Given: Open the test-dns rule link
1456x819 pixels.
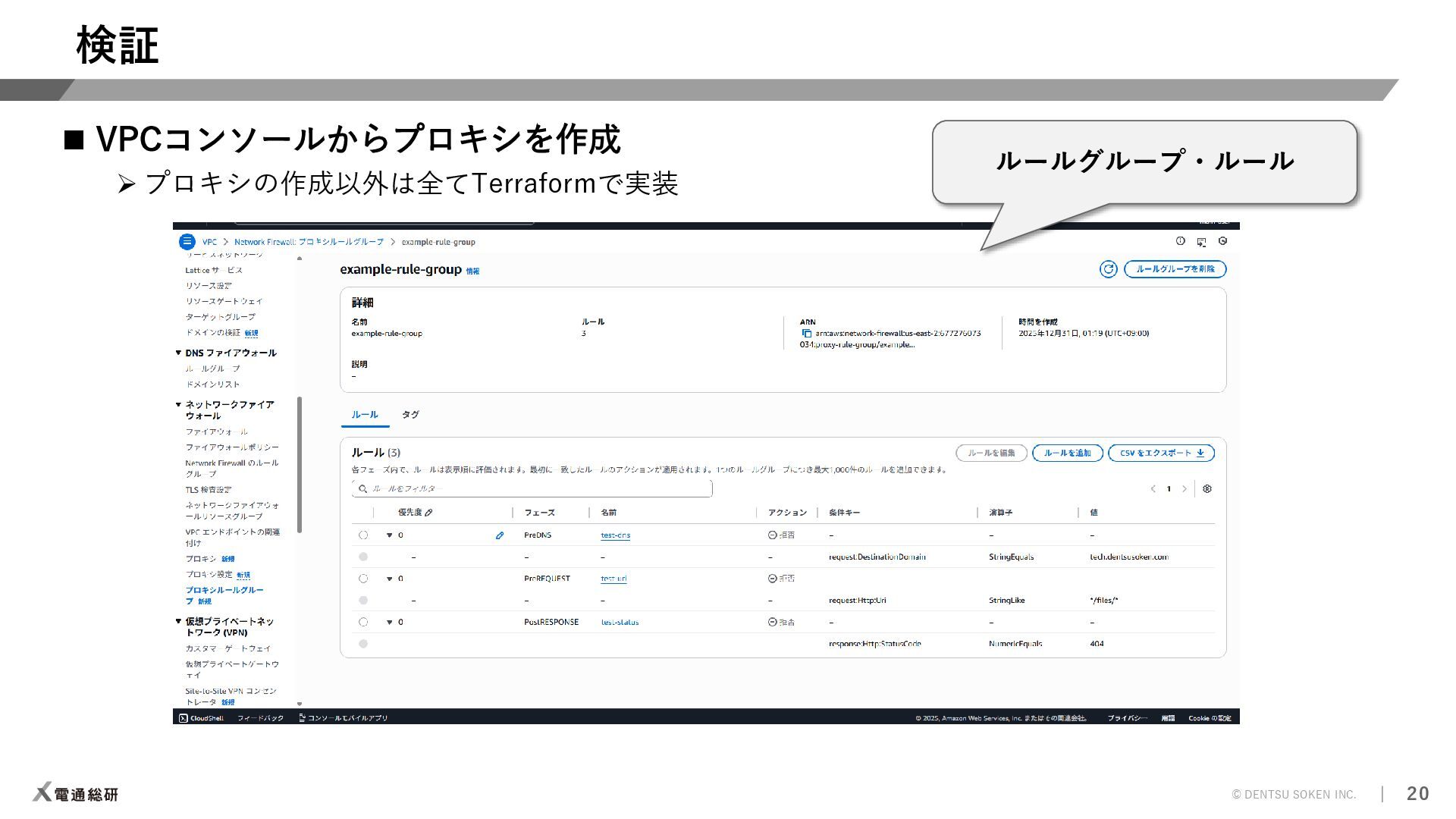Looking at the screenshot, I should 615,535.
